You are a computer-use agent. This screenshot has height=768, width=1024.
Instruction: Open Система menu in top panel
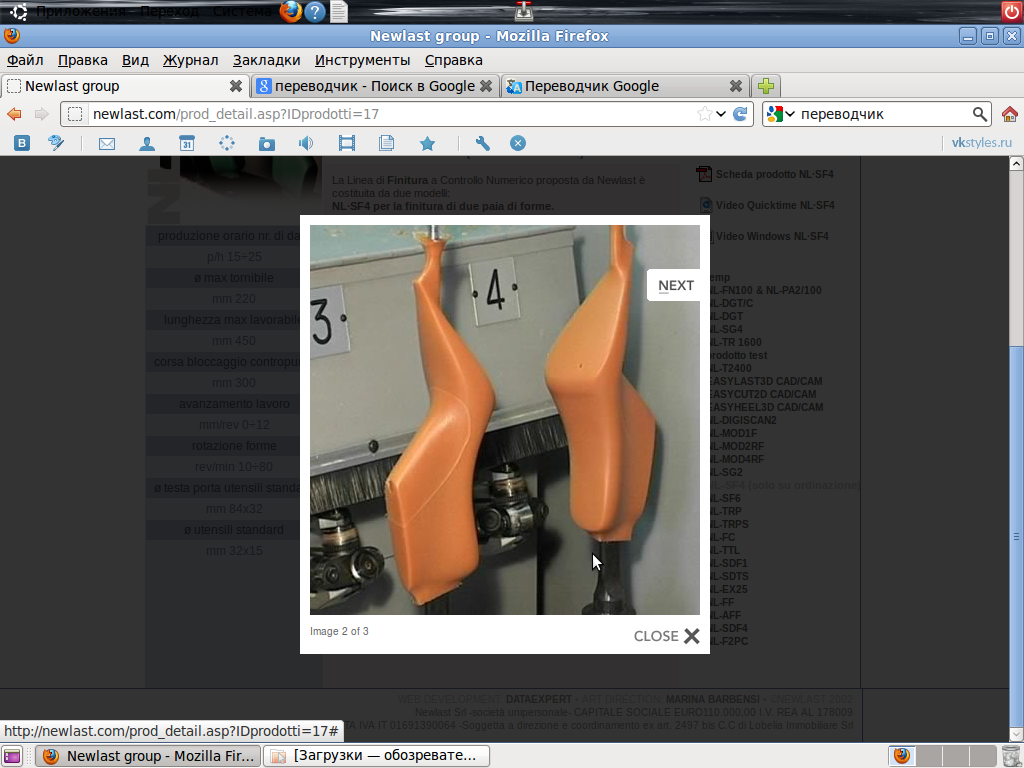(242, 11)
